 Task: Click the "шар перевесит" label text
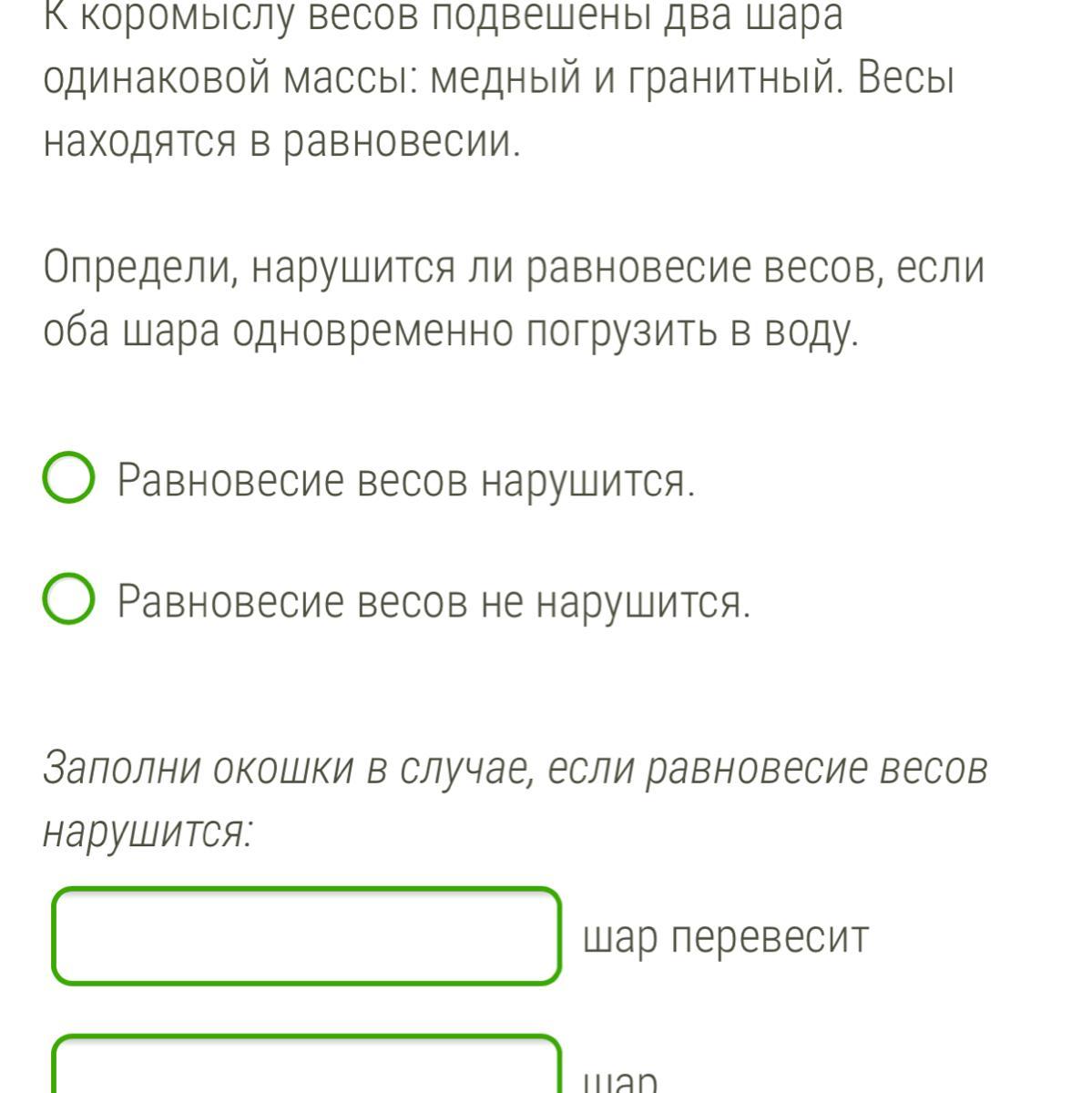click(x=726, y=936)
